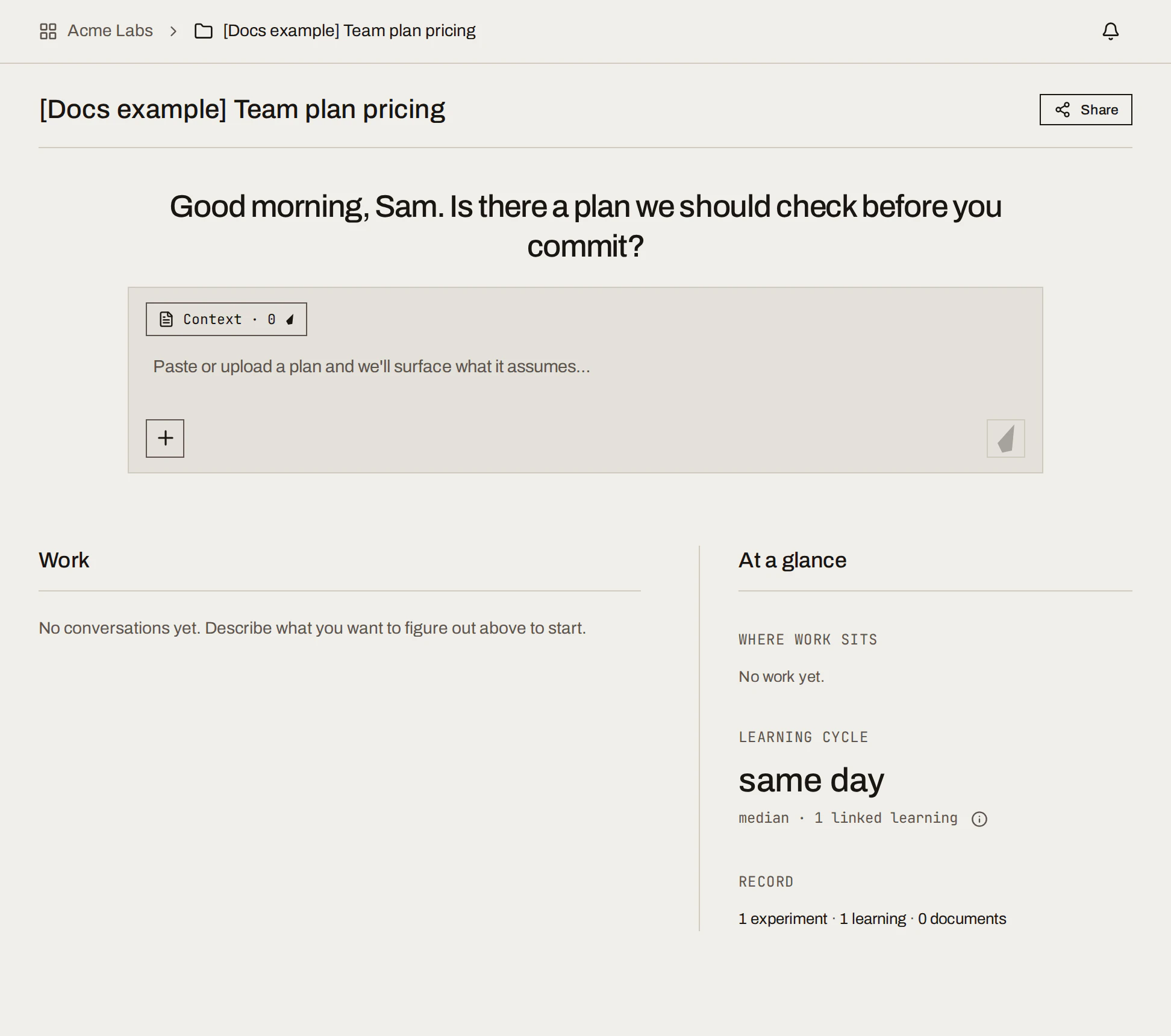Click the WHERE WORK SITS label
This screenshot has height=1036, width=1171.
point(808,640)
